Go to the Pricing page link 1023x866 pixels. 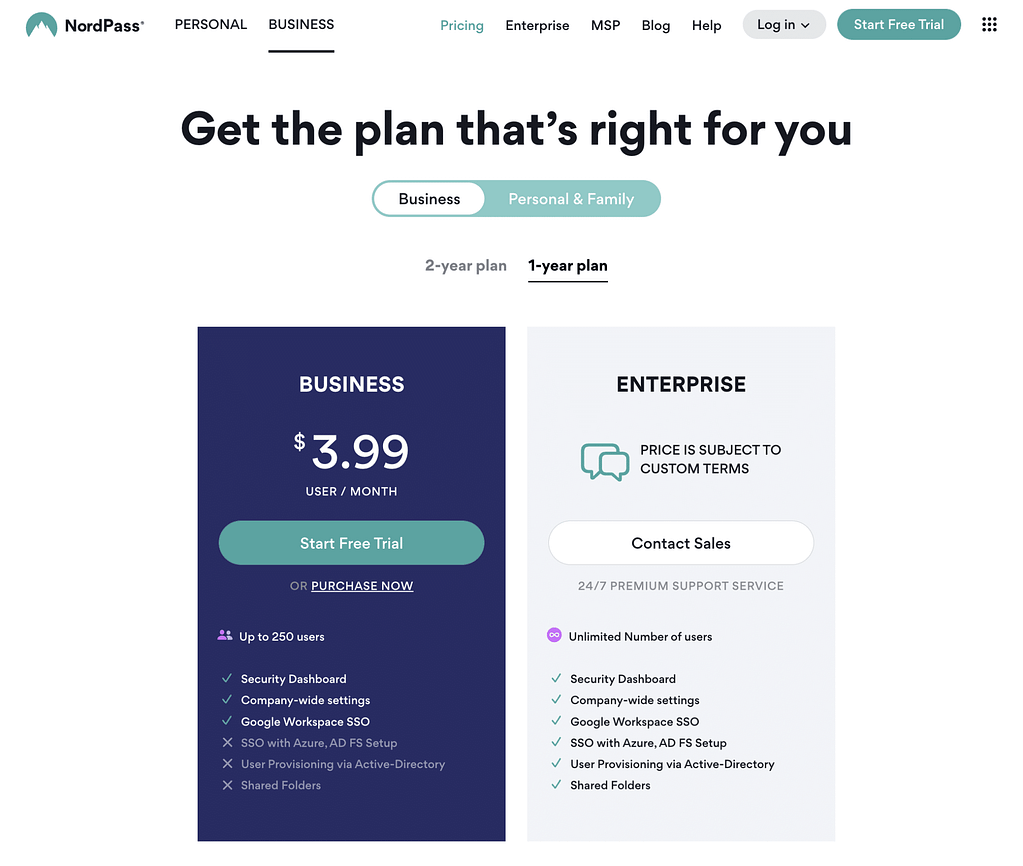pyautogui.click(x=462, y=25)
